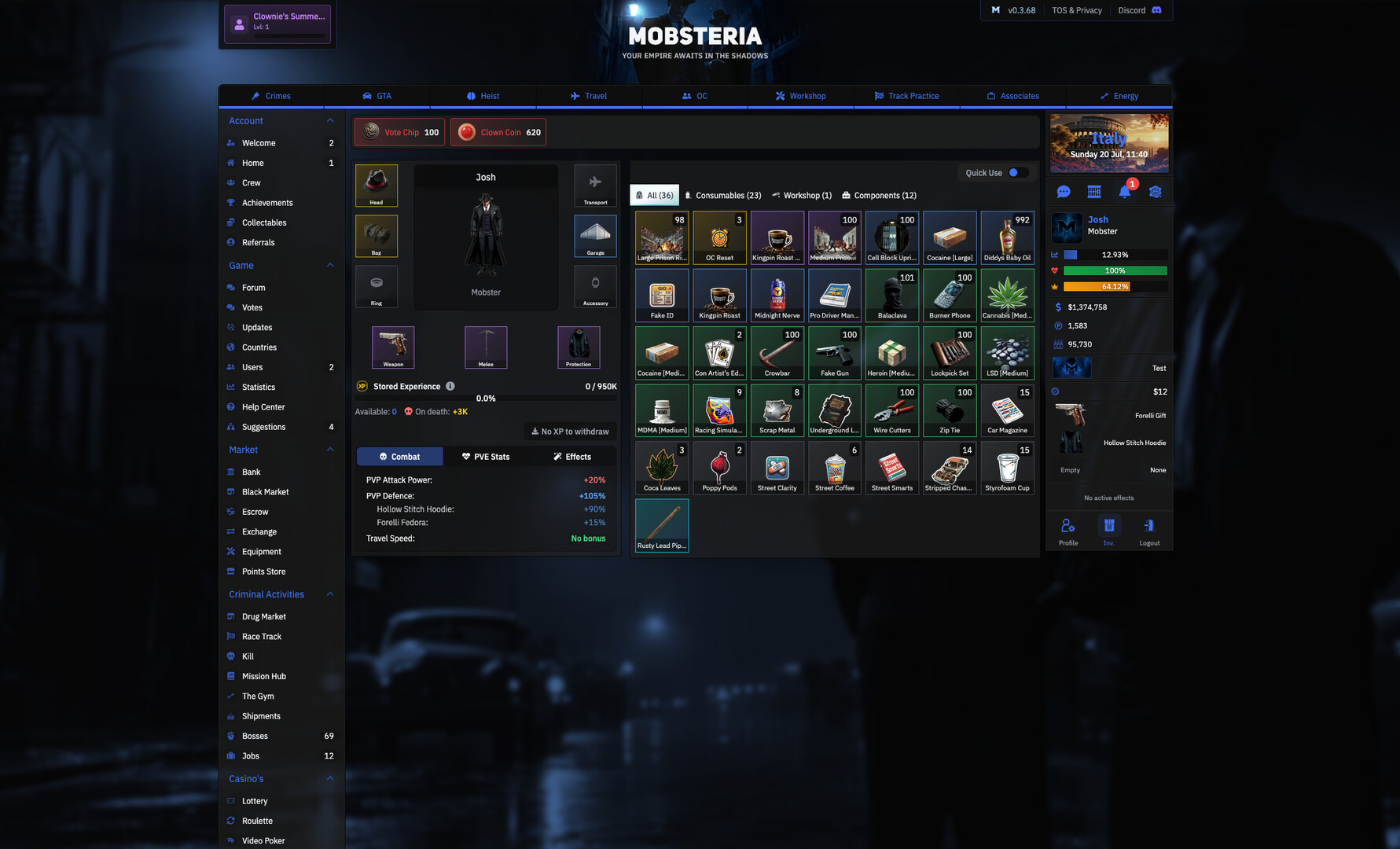The image size is (1400, 849).
Task: Click the gear badge icon beside notifications
Action: click(1155, 191)
